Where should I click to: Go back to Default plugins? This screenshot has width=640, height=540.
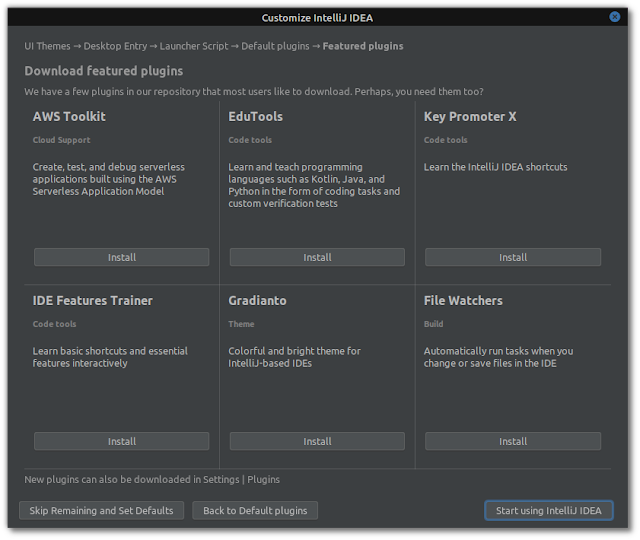coord(255,511)
